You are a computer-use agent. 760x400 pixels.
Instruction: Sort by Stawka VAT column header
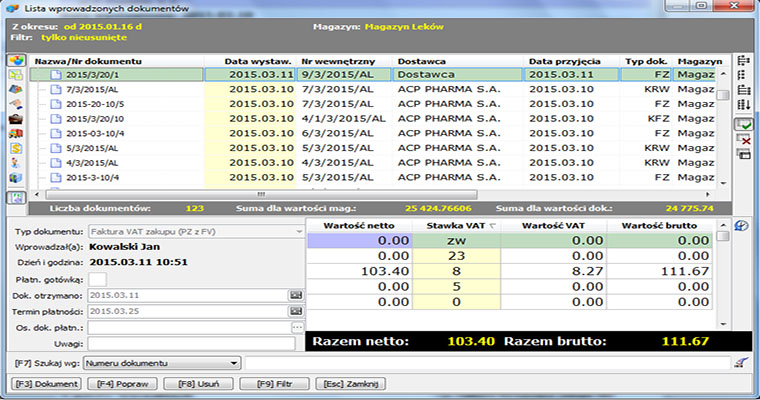click(x=454, y=225)
